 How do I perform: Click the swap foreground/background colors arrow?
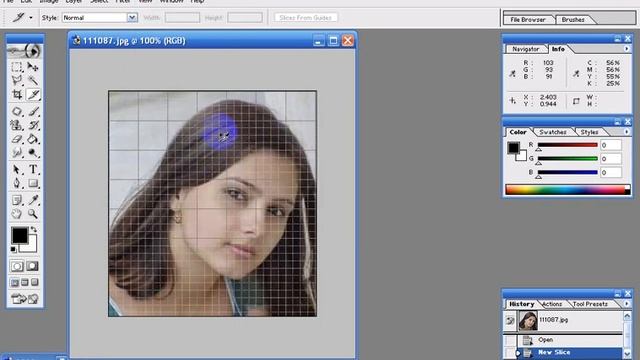[x=33, y=229]
